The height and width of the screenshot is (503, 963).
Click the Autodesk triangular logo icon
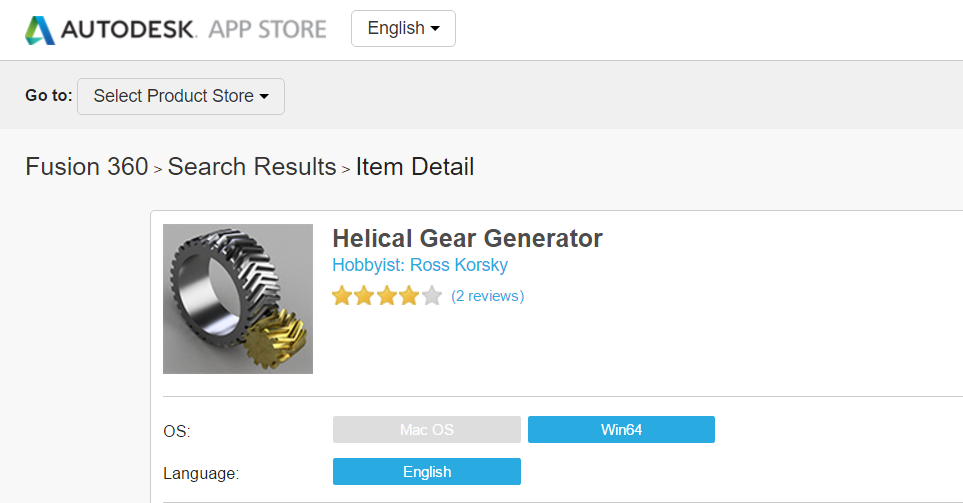41,30
